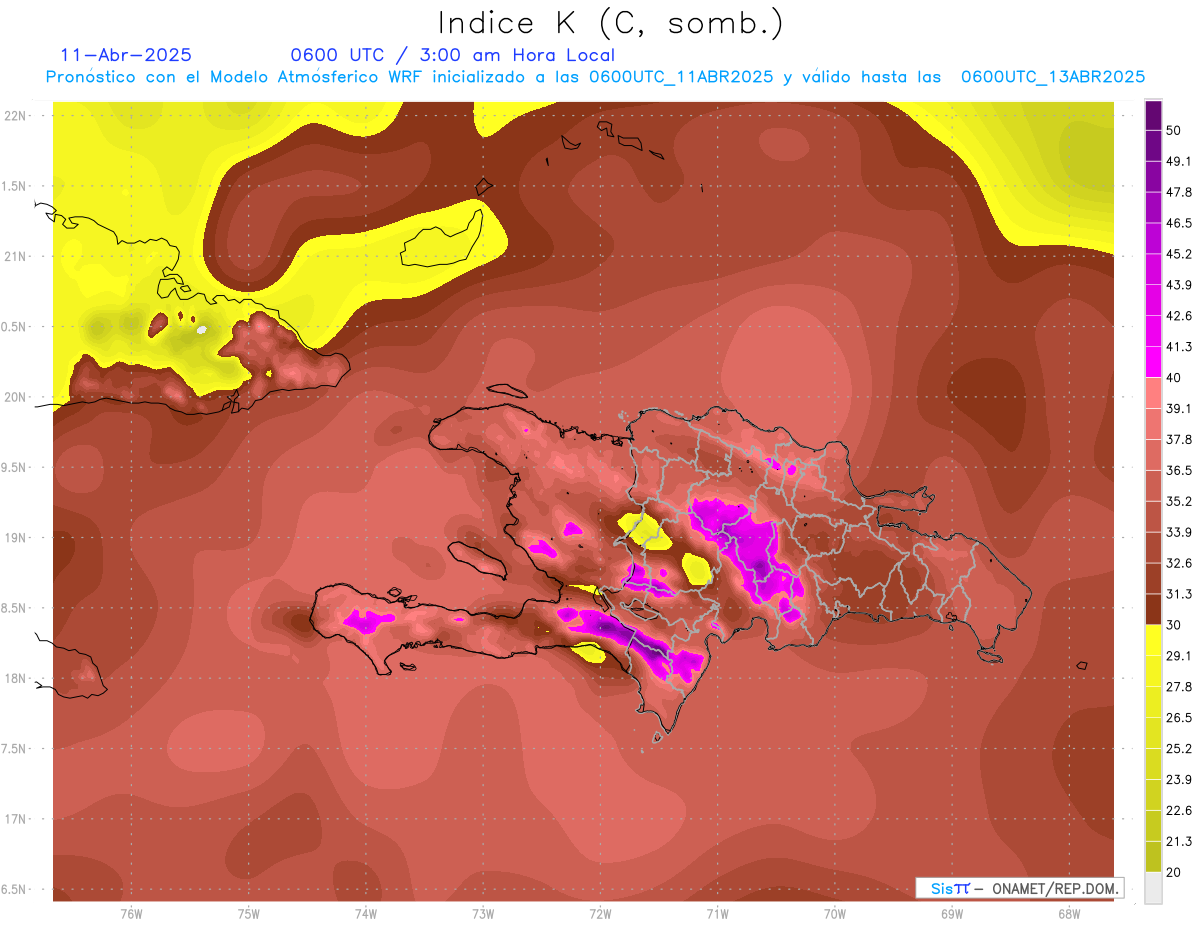Click the '18N' latitude axis label
Image resolution: width=1200 pixels, height=927 pixels.
click(16, 678)
